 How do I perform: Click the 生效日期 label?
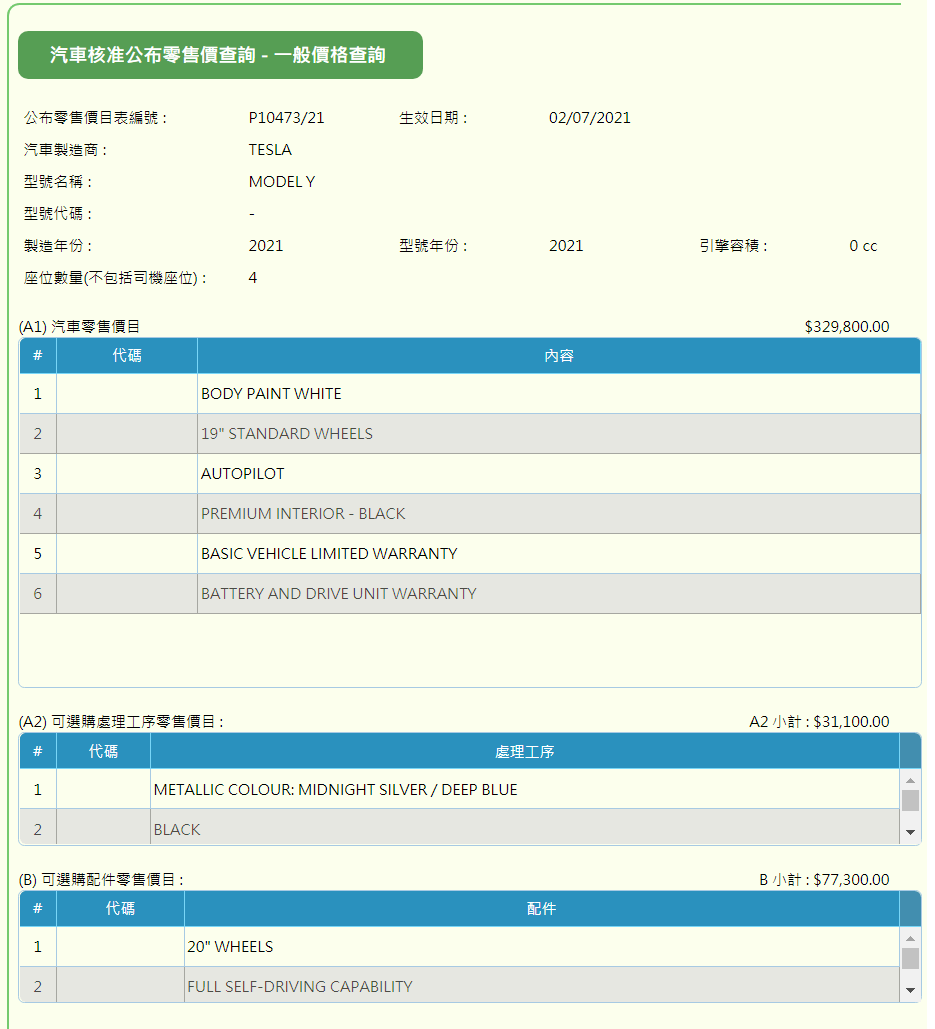point(433,118)
